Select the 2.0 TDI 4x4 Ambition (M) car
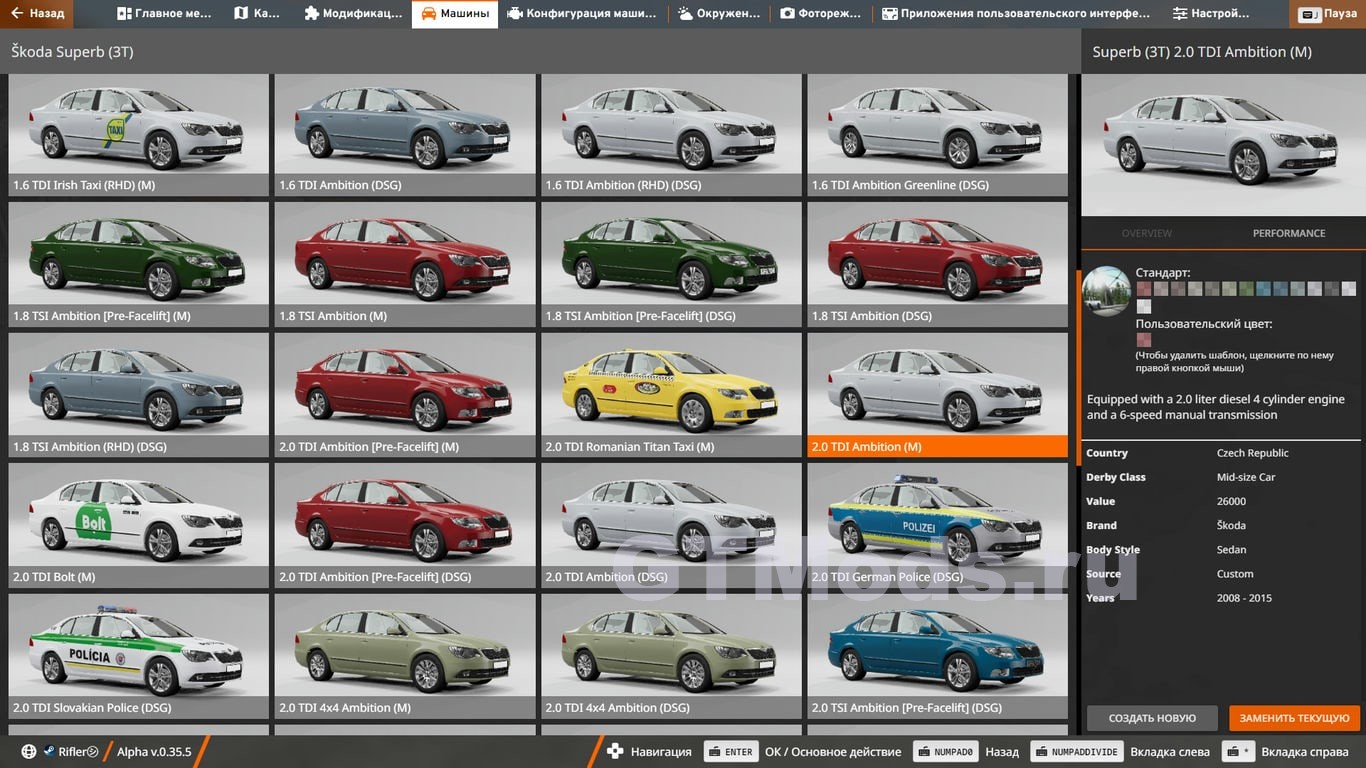The image size is (1366, 768). click(x=405, y=656)
